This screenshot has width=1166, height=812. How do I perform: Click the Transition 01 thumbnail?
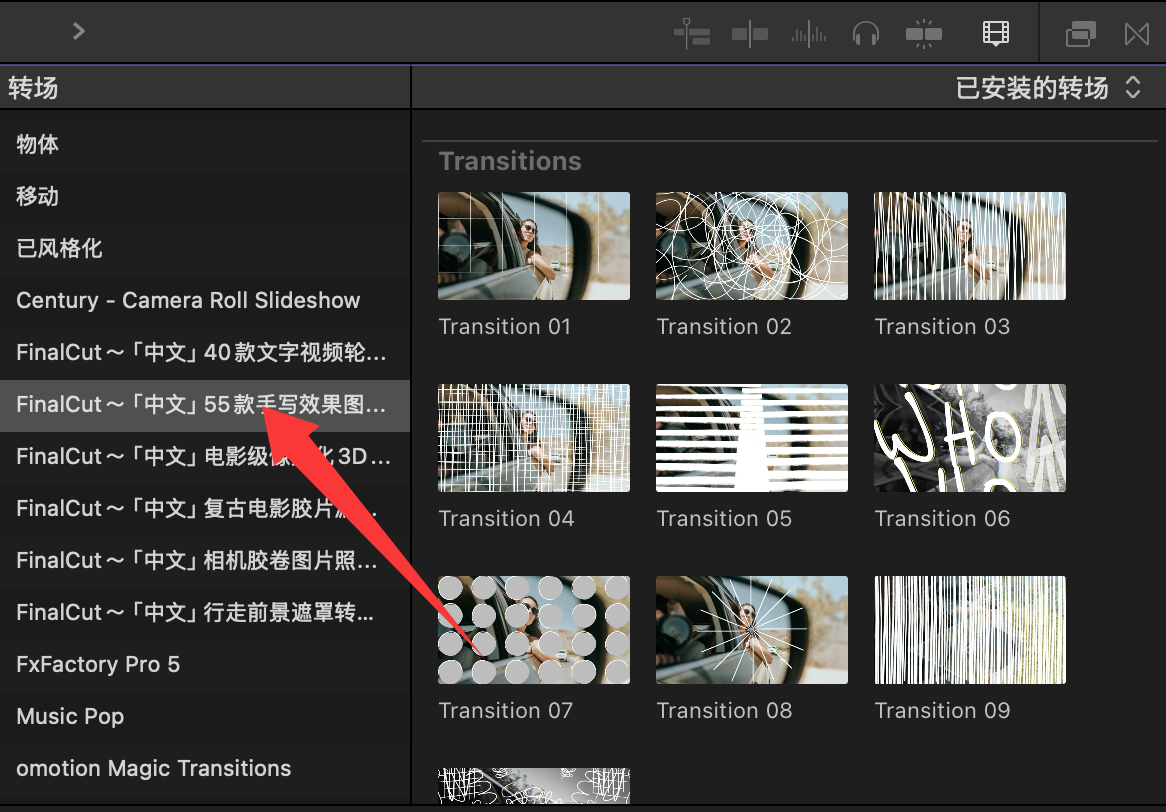click(534, 246)
